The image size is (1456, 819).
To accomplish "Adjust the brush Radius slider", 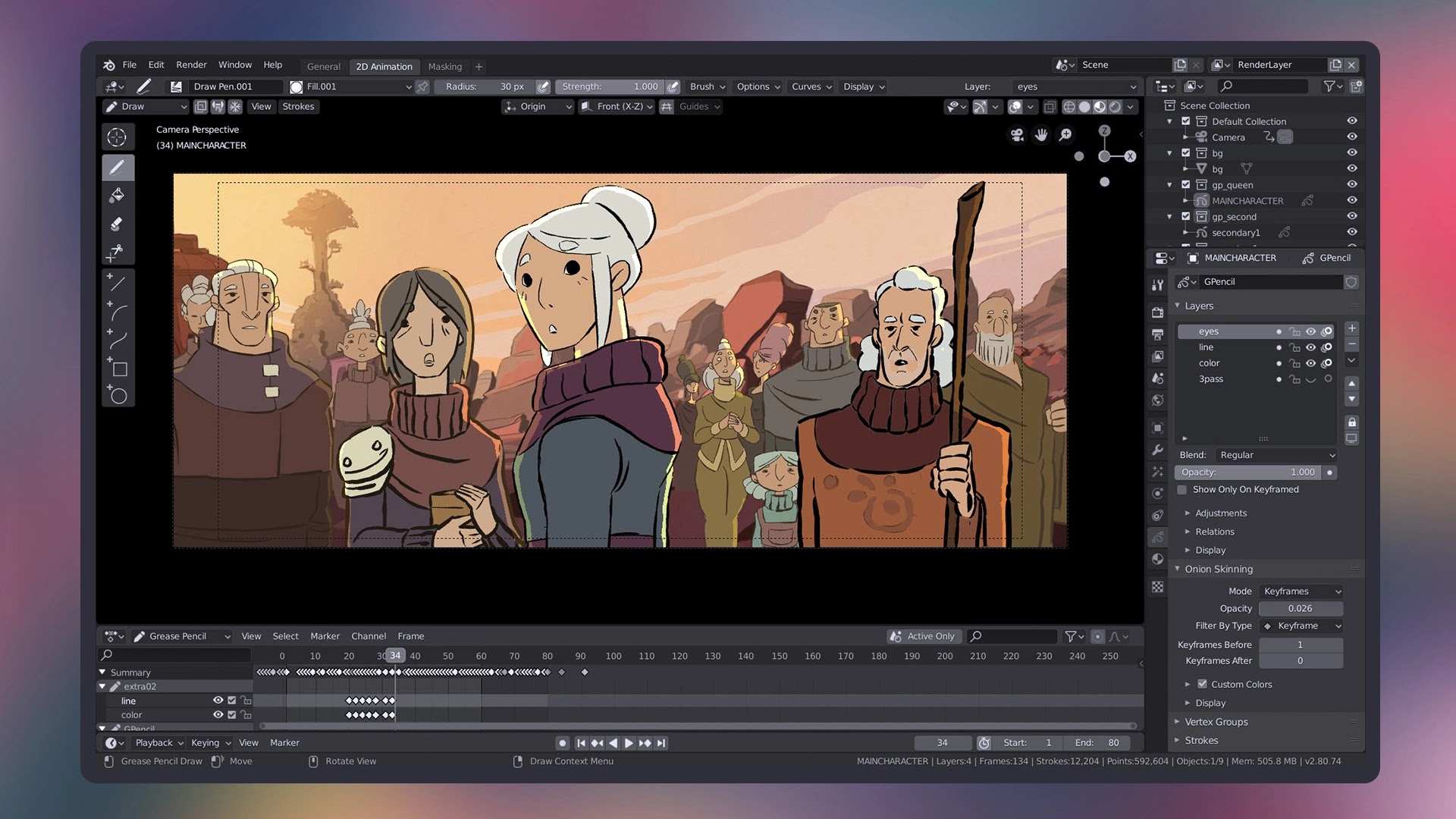I will pos(485,87).
